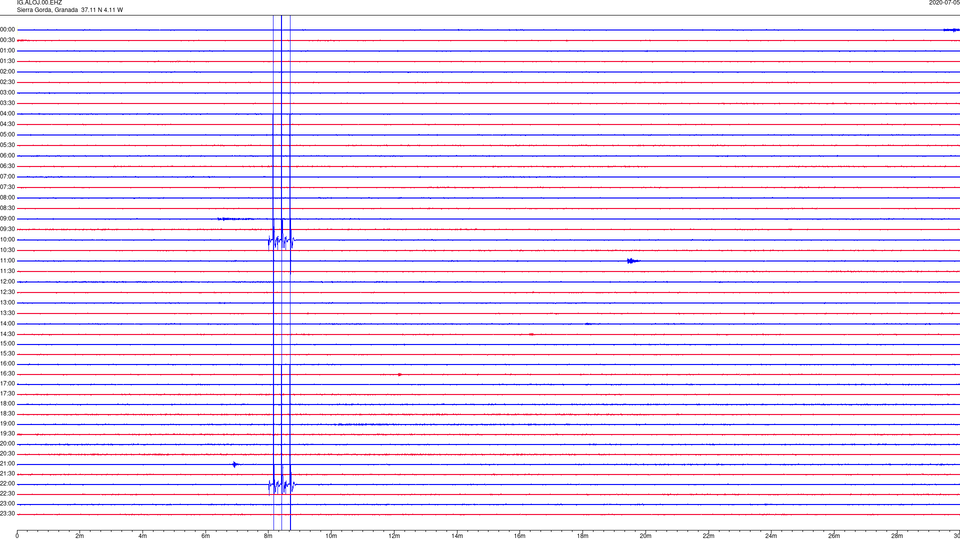Click the 00:30 trace time label
Image resolution: width=960 pixels, height=540 pixels.
tap(7, 40)
